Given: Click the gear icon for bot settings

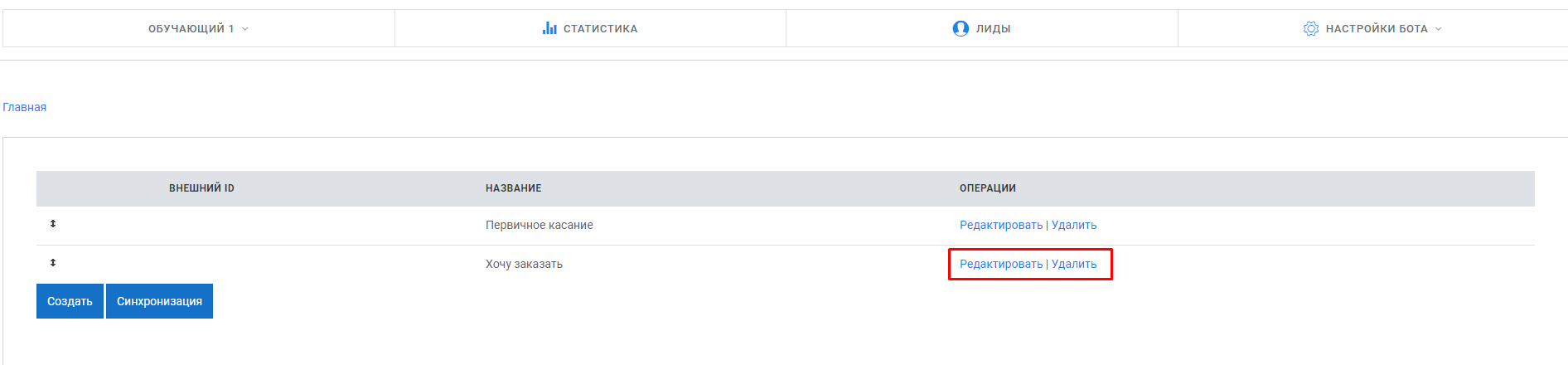Looking at the screenshot, I should pyautogui.click(x=1311, y=28).
